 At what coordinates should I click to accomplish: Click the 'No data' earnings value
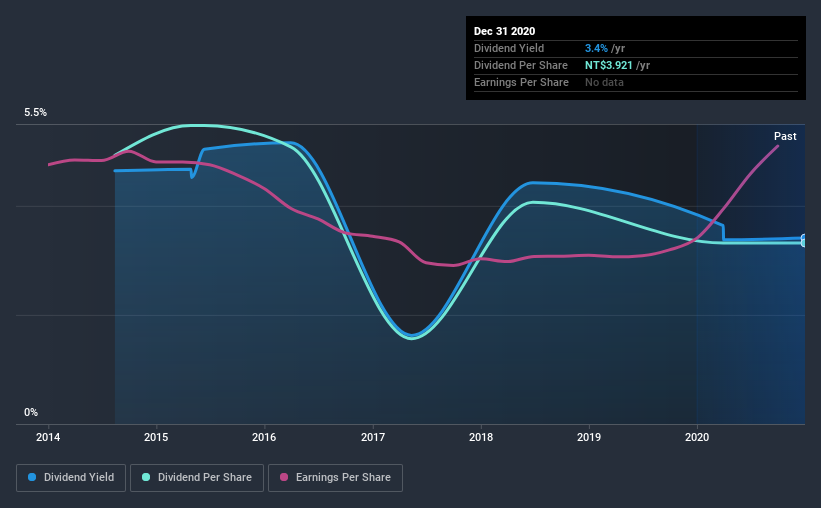[x=604, y=82]
